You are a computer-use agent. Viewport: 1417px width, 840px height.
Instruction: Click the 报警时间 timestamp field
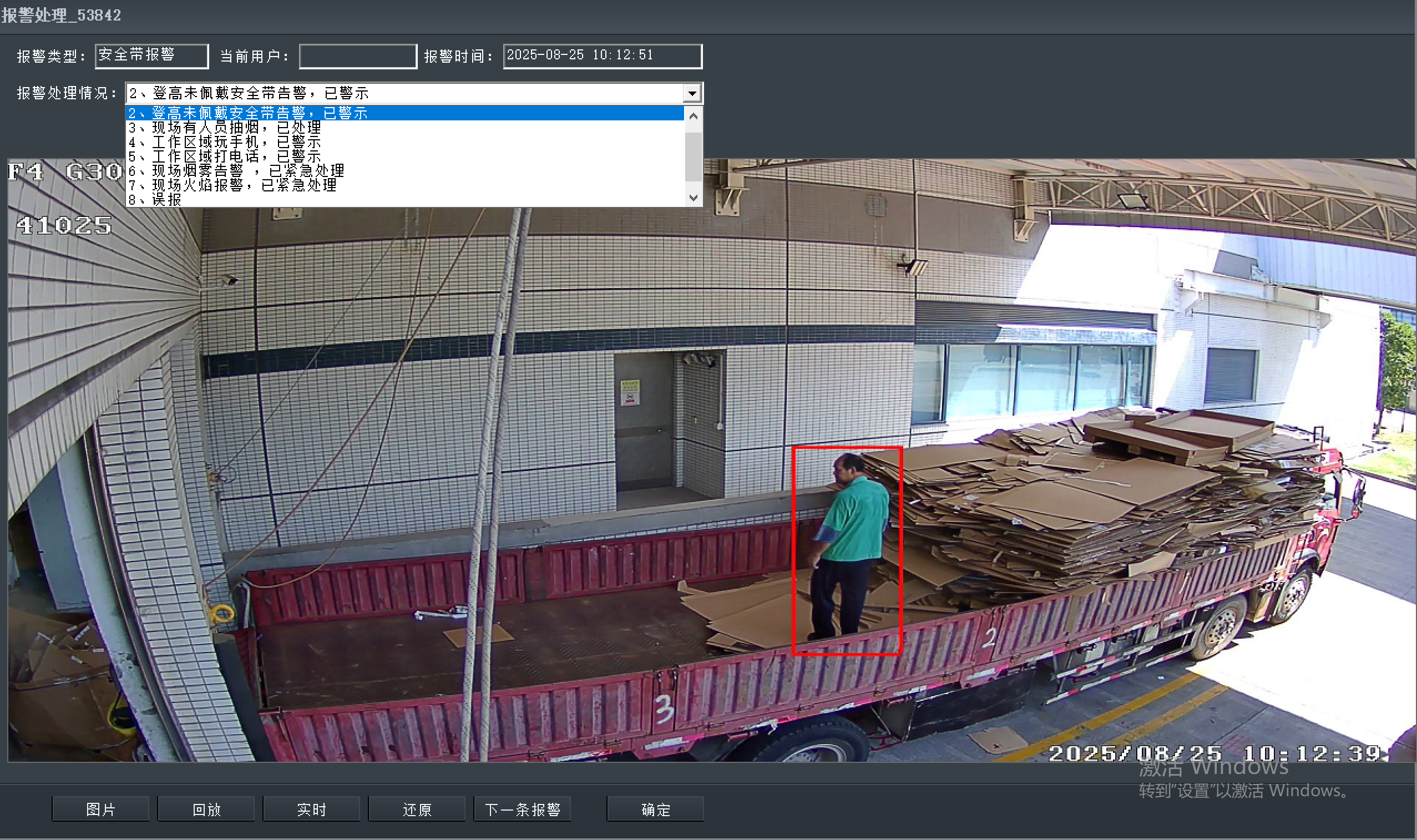[602, 55]
